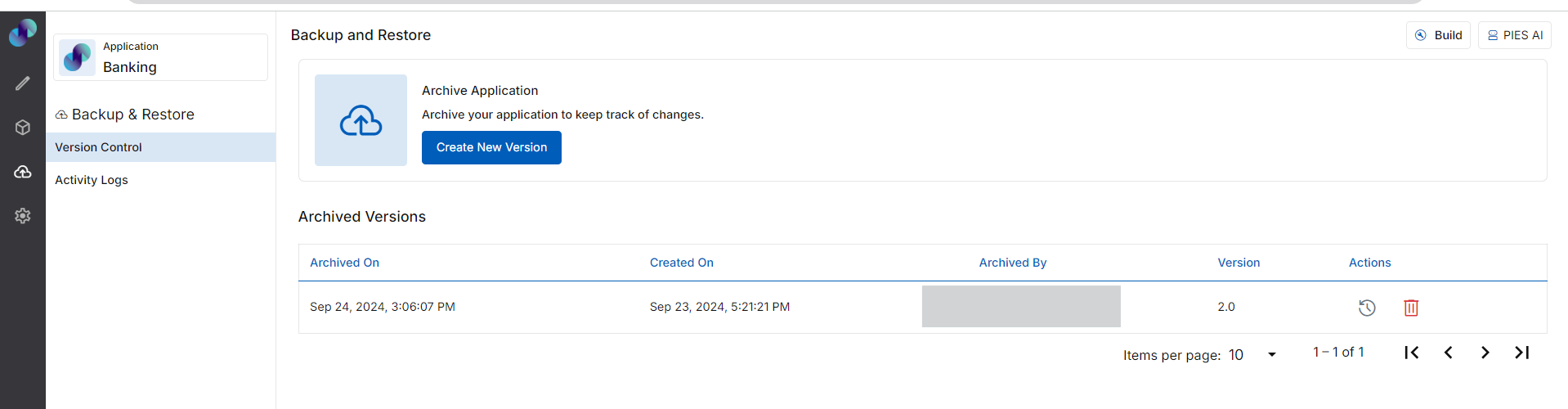Click the Create New Version button

[491, 147]
